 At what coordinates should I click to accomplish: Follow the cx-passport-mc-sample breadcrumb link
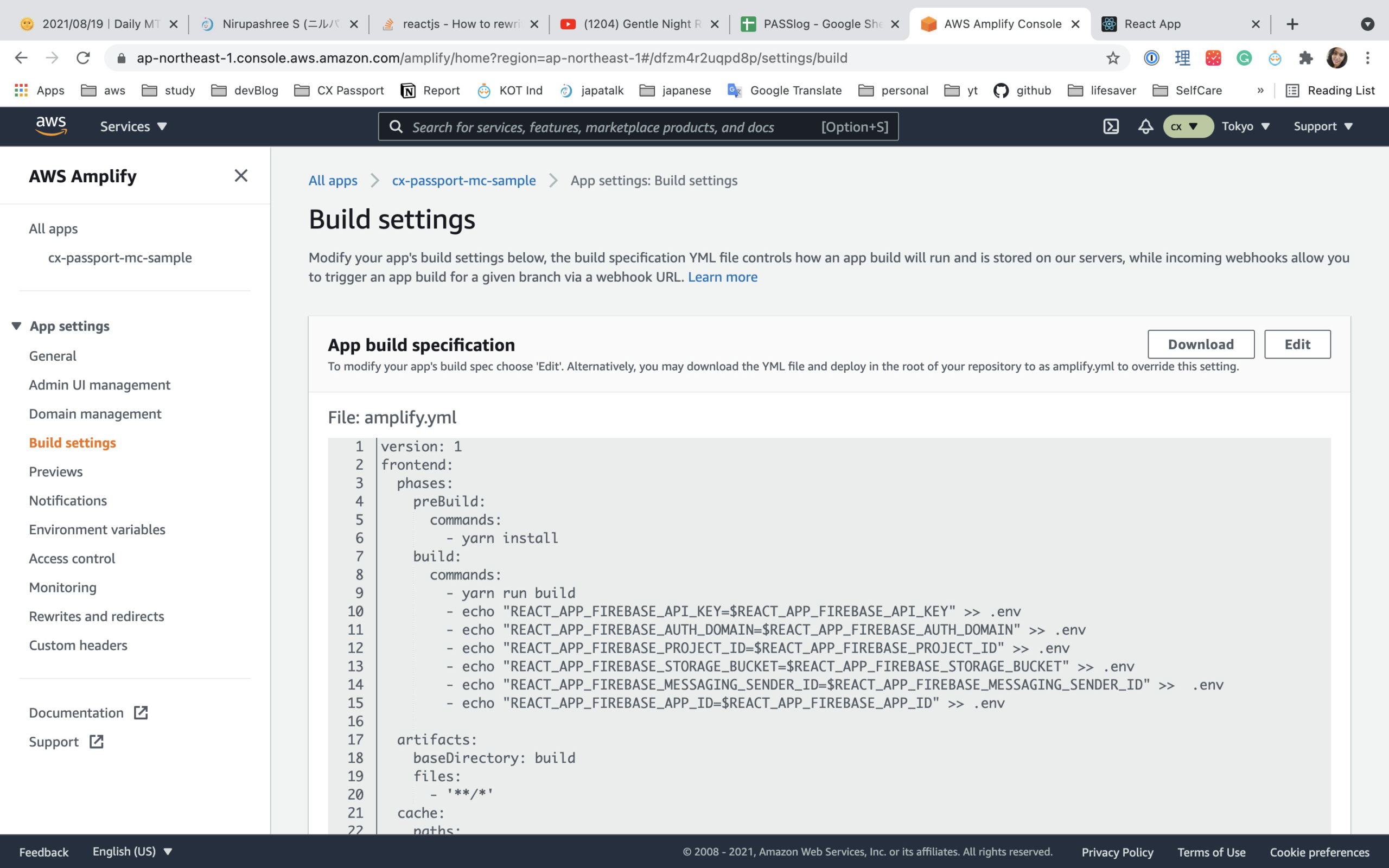pyautogui.click(x=463, y=180)
